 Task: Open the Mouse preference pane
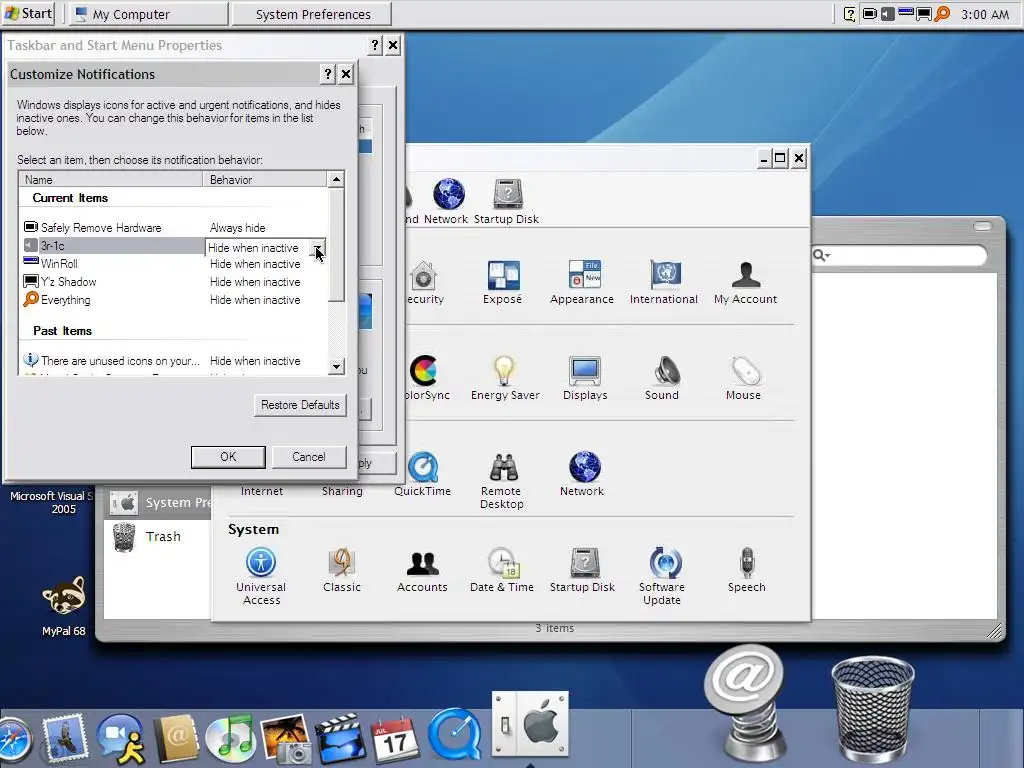743,378
